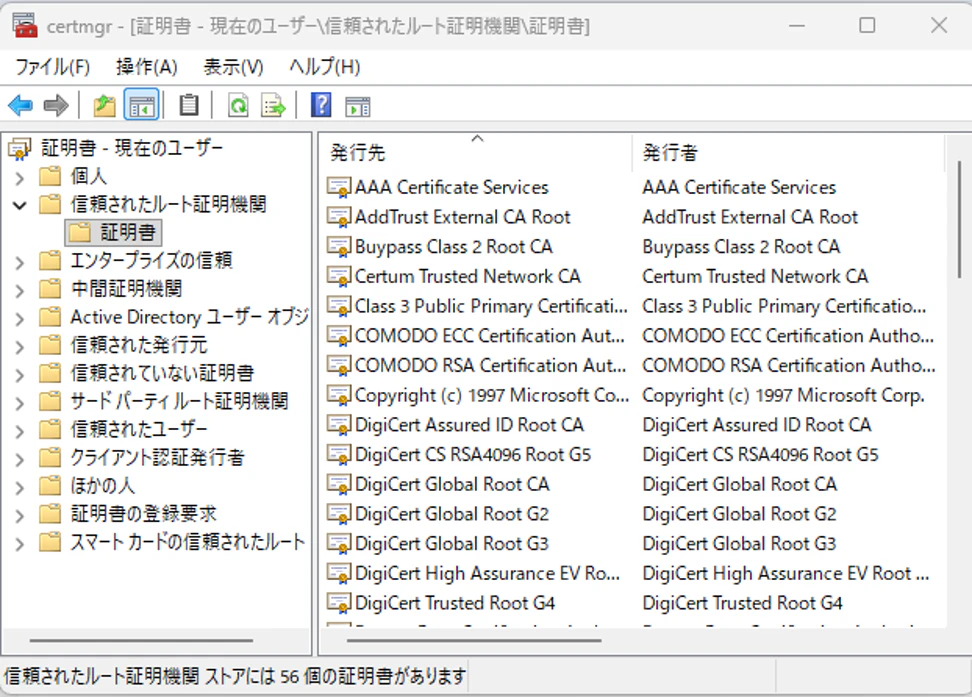Expand the クライアント認証発行者 node

click(x=19, y=459)
